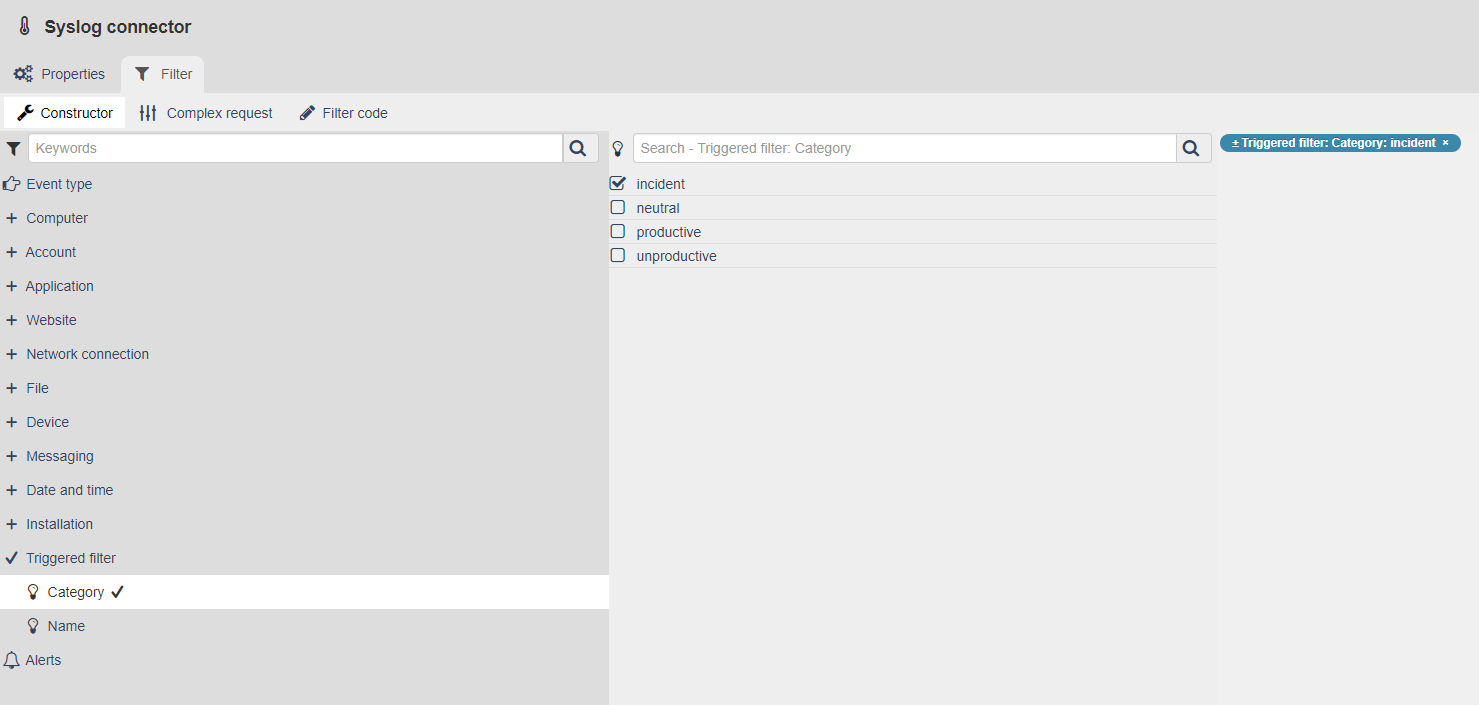The image size is (1479, 705).
Task: Click the lightbulb icon next to Name
Action: point(32,625)
